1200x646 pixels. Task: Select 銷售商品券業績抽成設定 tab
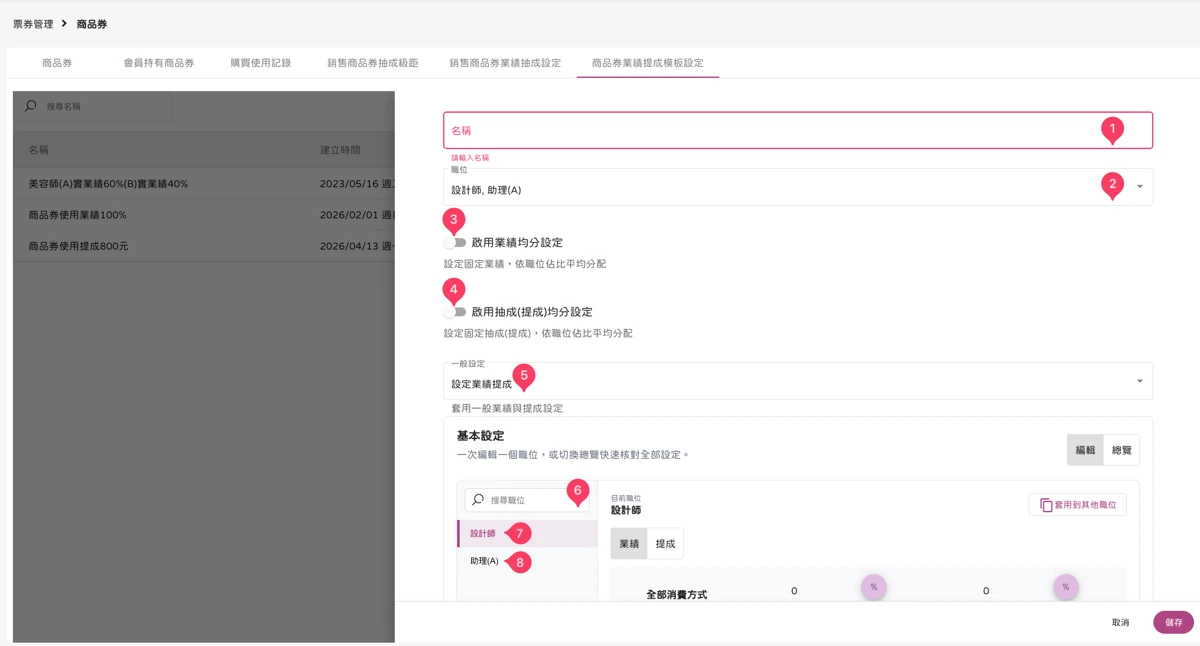505,62
